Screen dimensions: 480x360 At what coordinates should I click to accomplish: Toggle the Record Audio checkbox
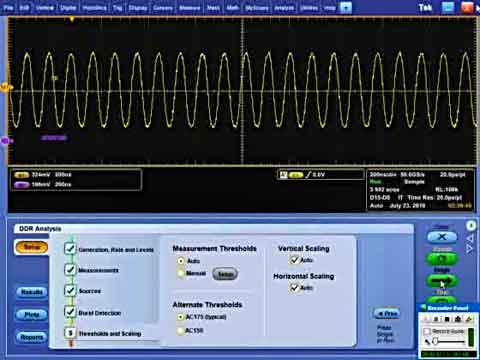click(x=427, y=331)
